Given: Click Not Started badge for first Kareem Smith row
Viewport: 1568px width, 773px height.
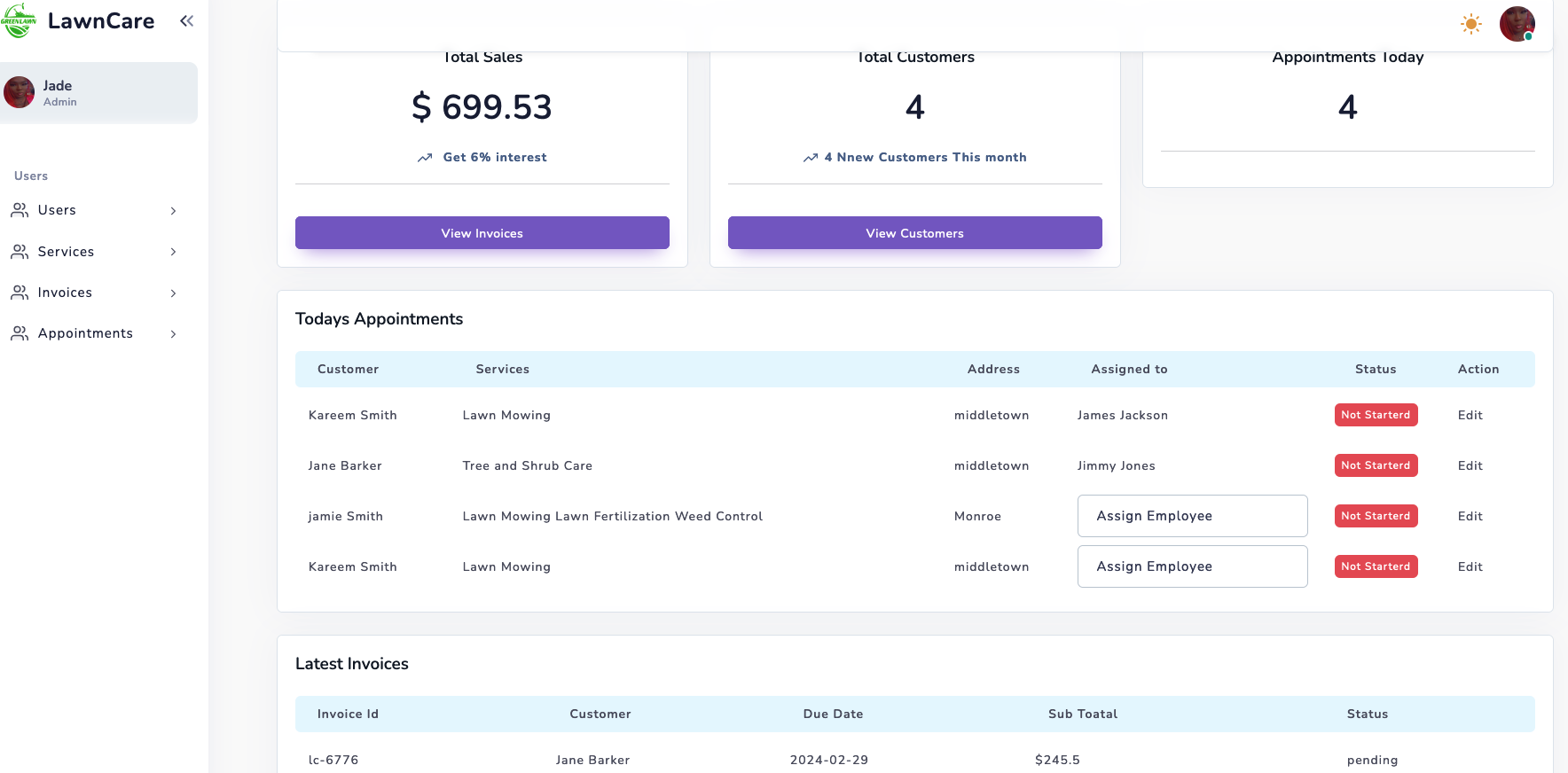Looking at the screenshot, I should (x=1376, y=415).
